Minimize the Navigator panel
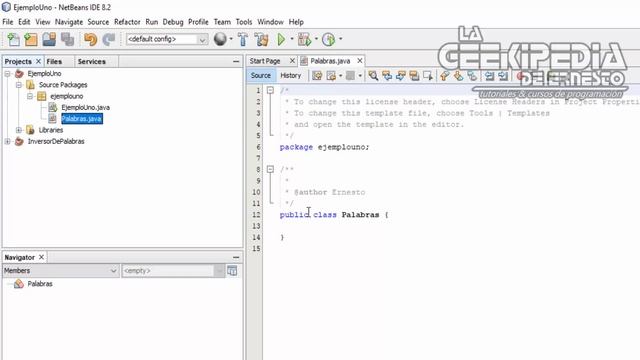Viewport: 640px width, 360px height. coord(236,257)
